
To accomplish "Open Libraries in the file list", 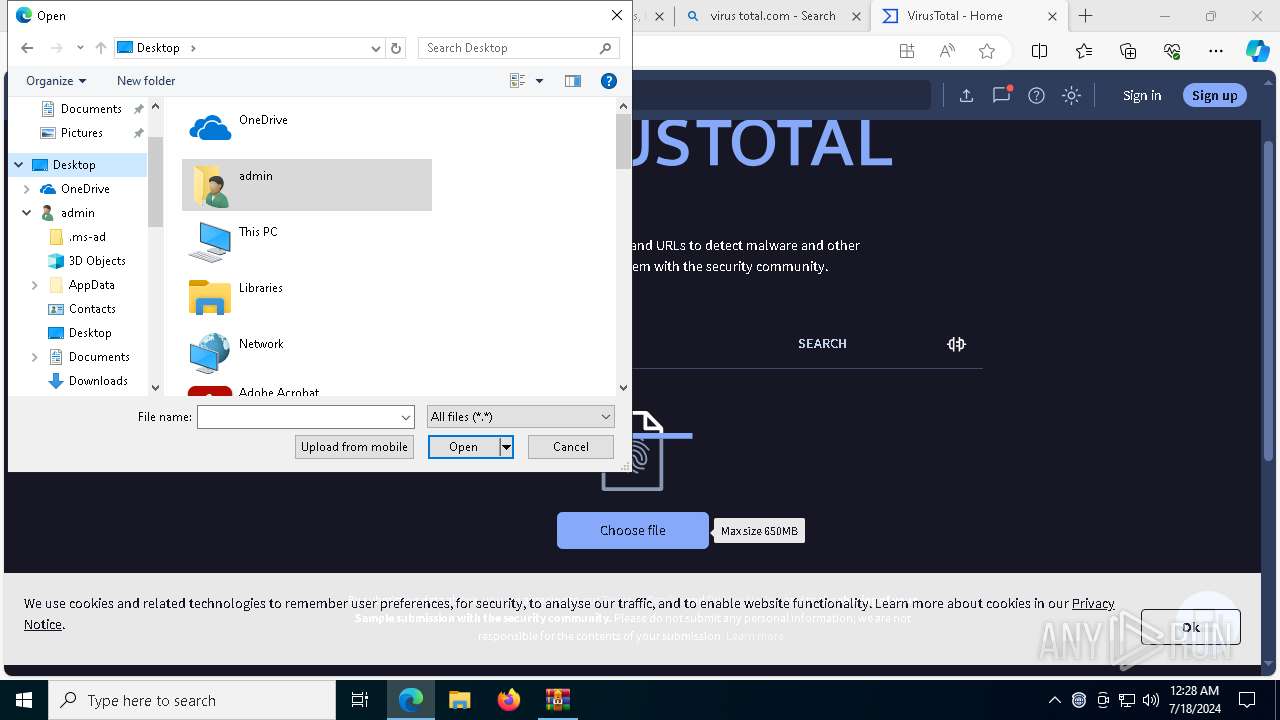I will [x=306, y=296].
